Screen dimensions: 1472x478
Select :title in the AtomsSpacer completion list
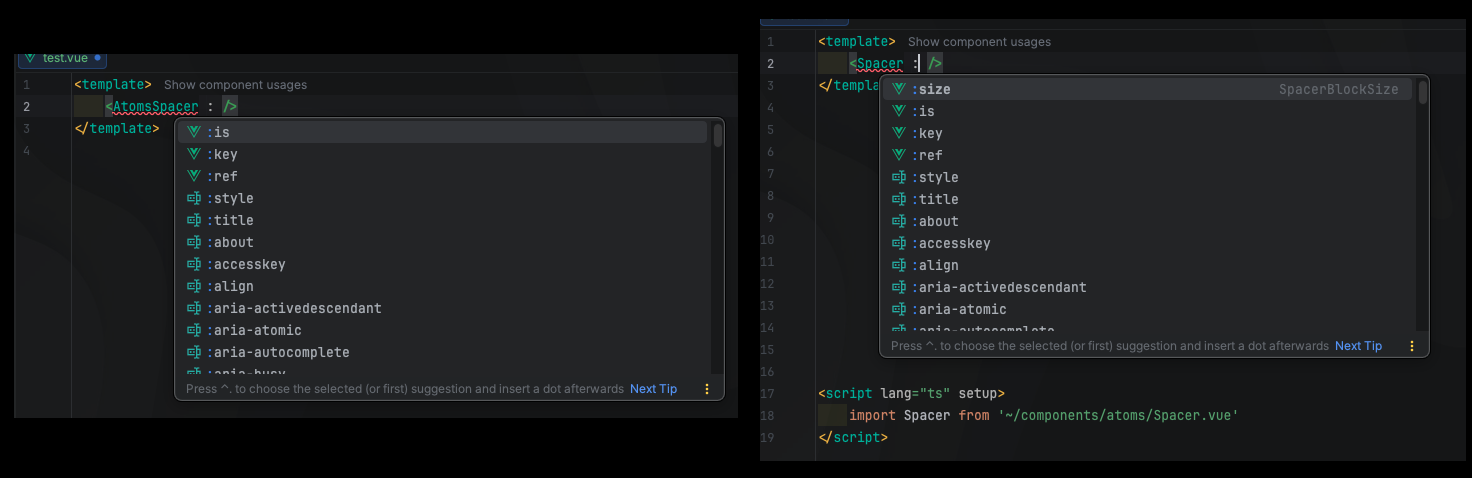233,220
